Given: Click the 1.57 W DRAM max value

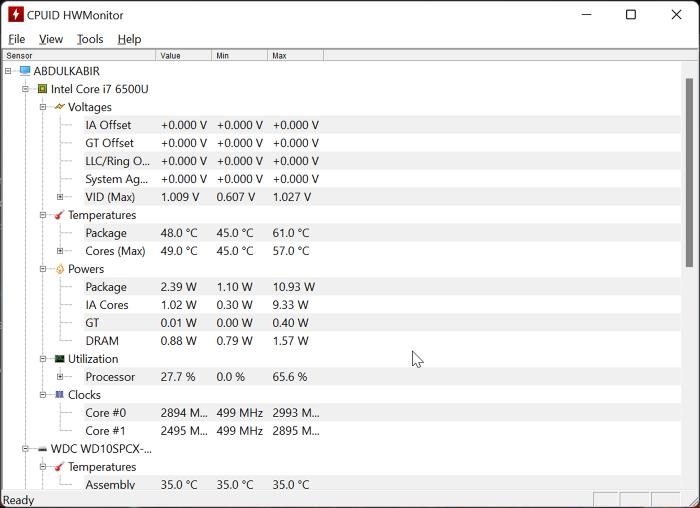Looking at the screenshot, I should 290,341.
